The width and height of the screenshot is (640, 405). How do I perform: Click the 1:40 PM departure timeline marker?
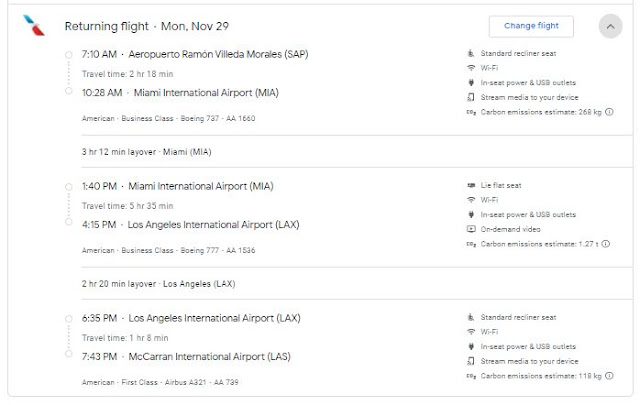(x=68, y=186)
